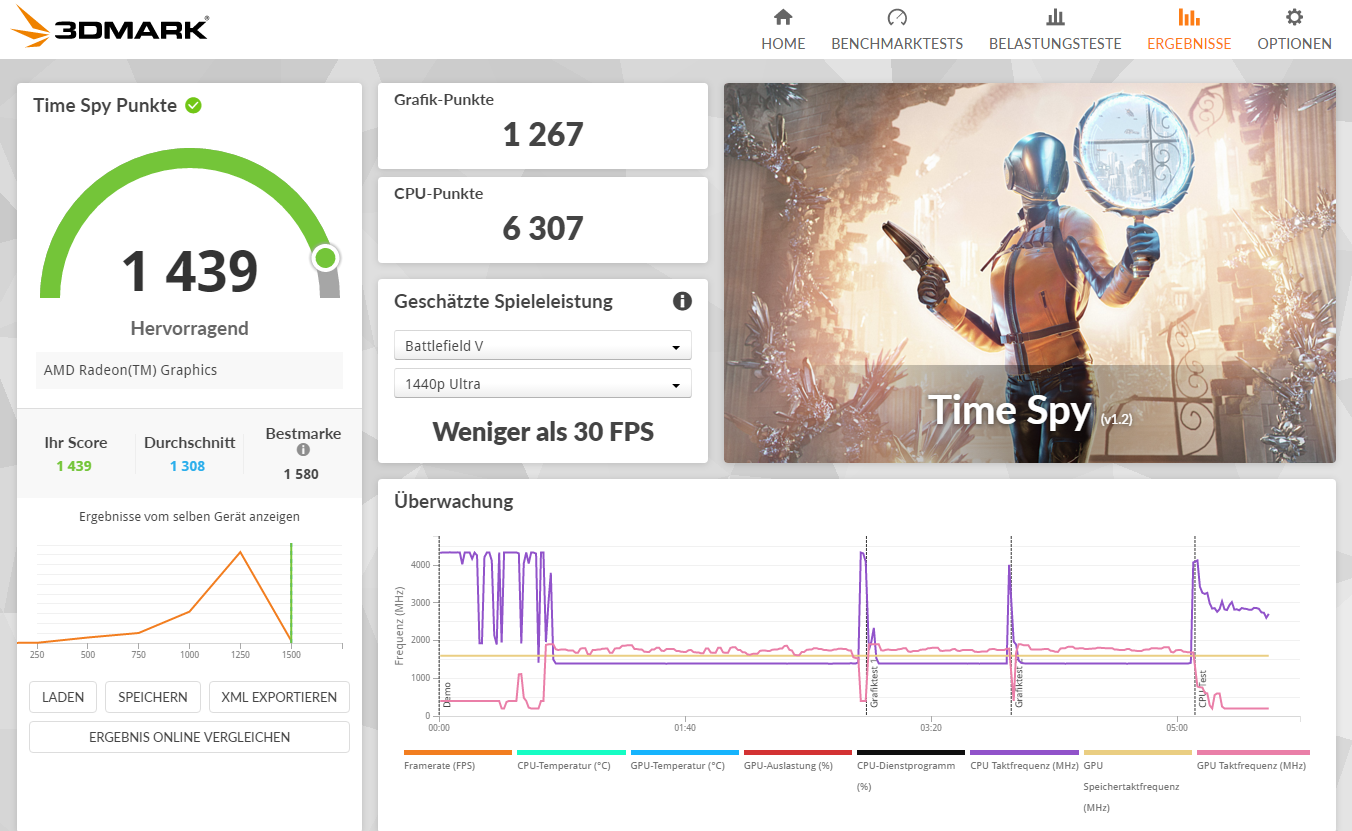Click the Ihr Score value 1 439
Image resolution: width=1352 pixels, height=831 pixels.
74,466
